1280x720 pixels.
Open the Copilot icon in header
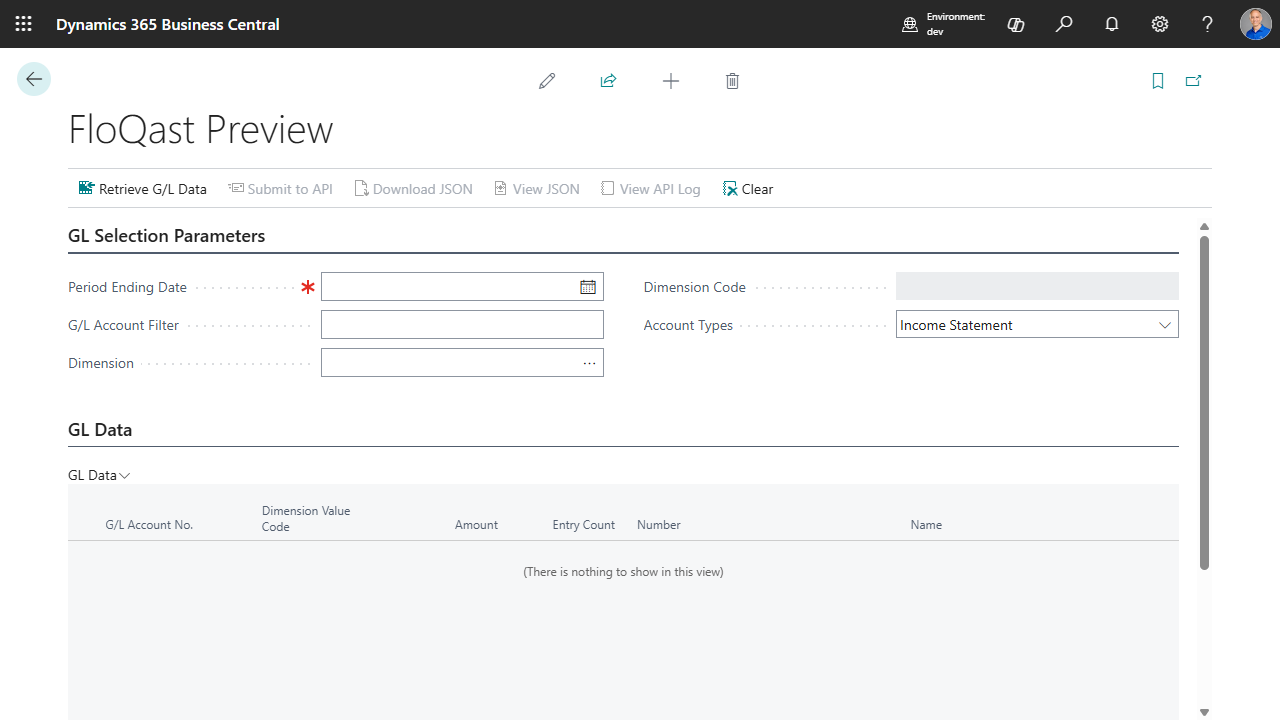[1016, 24]
